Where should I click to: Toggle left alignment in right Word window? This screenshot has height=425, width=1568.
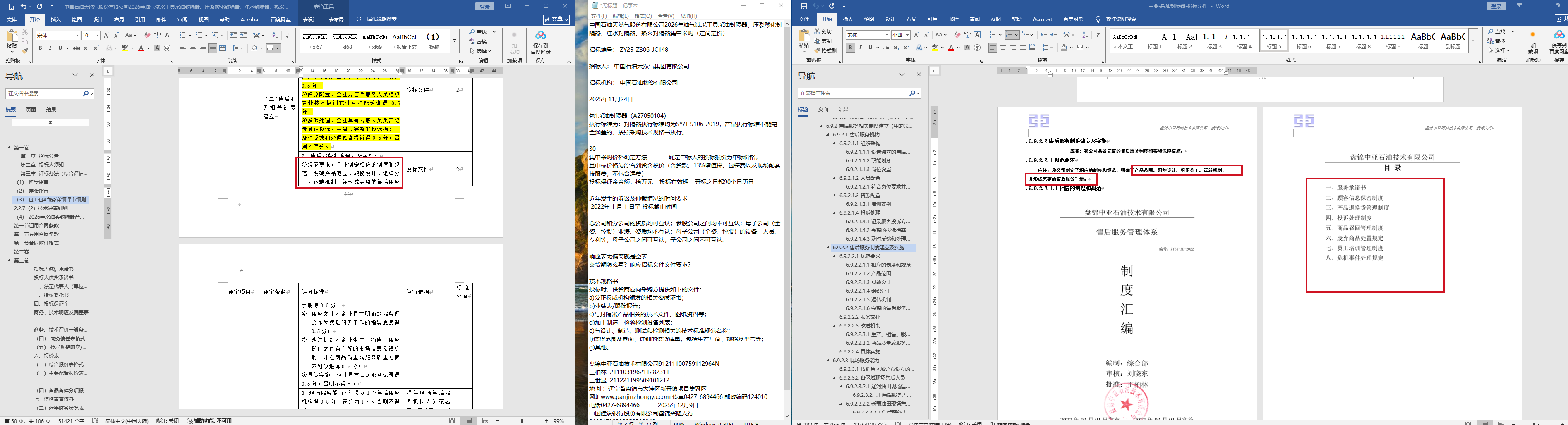tap(993, 48)
